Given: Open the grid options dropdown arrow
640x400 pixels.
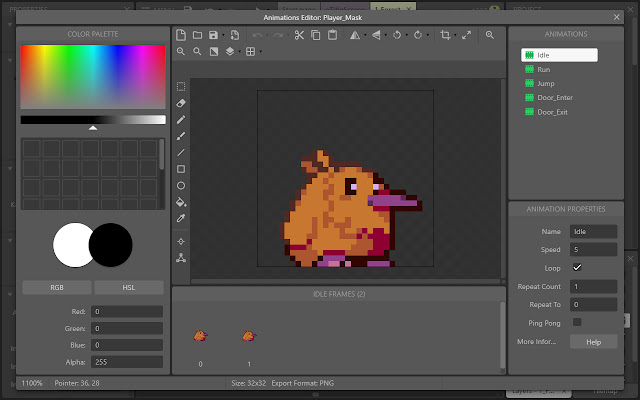Looking at the screenshot, I should click(x=260, y=52).
